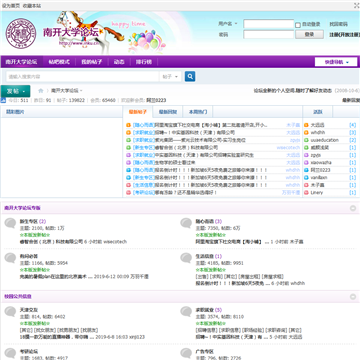Toggle the 自动登录 auto-login checkbox

[298, 25]
